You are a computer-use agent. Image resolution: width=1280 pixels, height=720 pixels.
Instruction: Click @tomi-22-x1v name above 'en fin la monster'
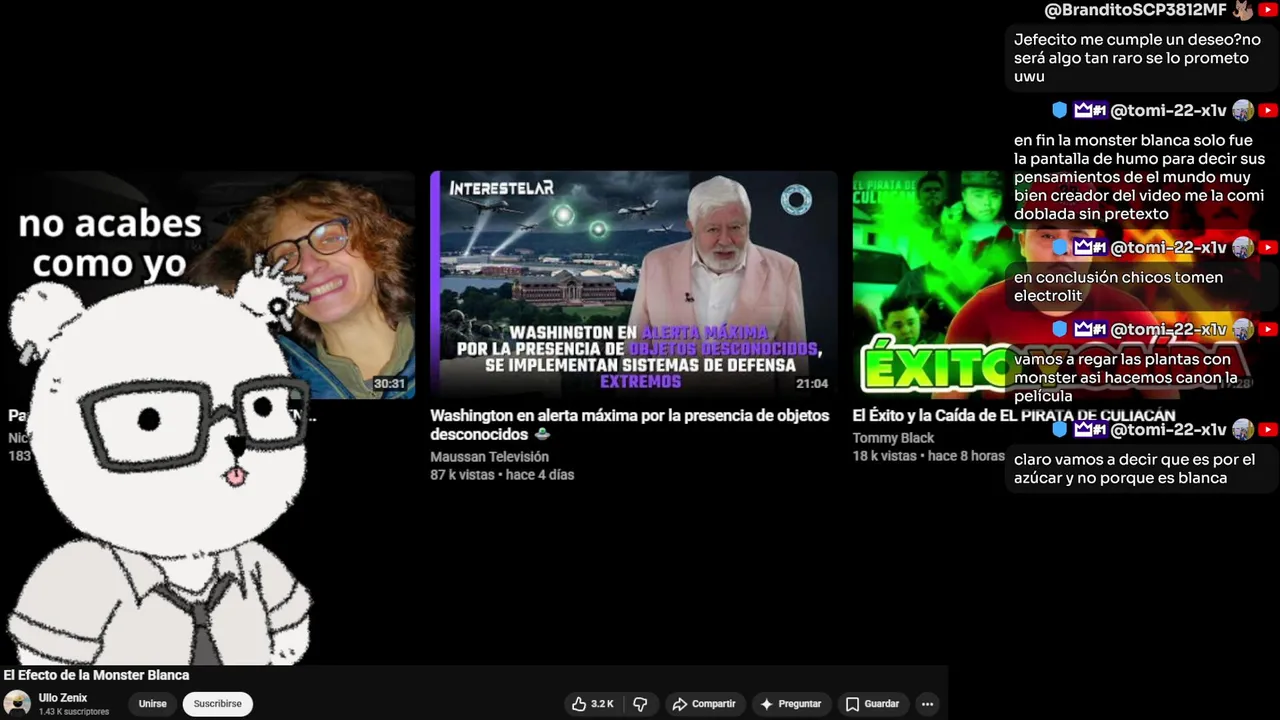pyautogui.click(x=1168, y=110)
